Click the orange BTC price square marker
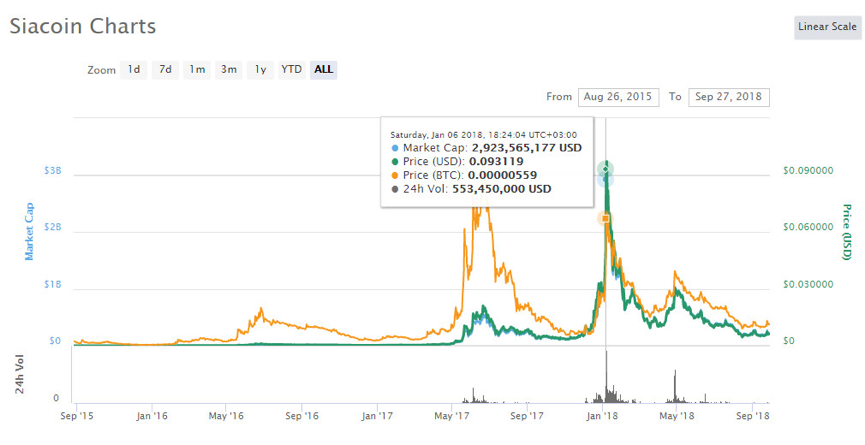 [605, 219]
